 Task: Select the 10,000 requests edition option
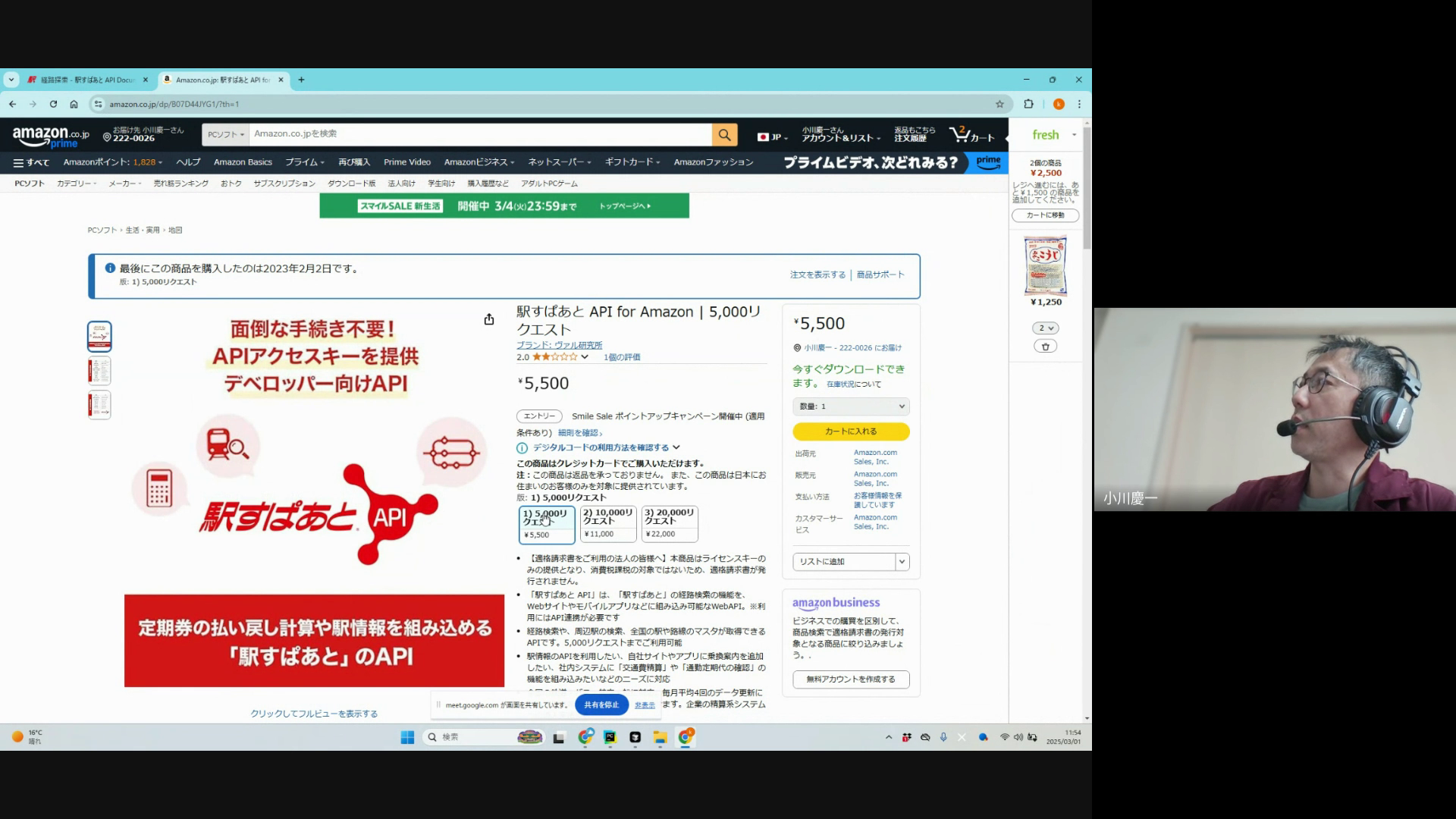pyautogui.click(x=608, y=523)
